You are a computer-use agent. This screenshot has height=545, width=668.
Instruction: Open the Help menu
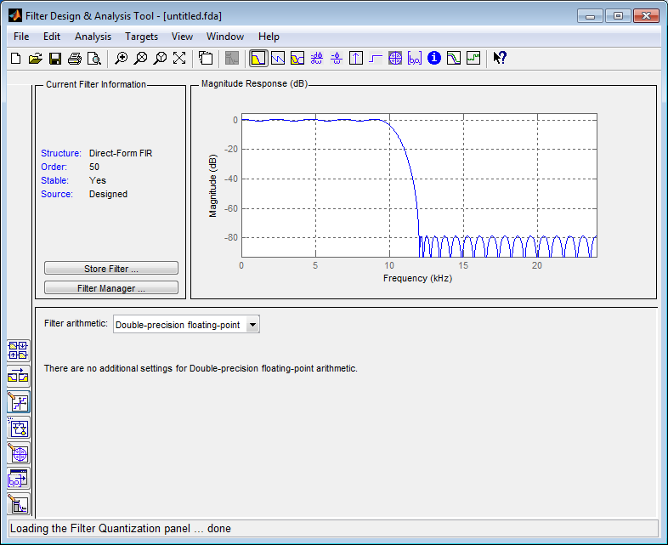269,37
